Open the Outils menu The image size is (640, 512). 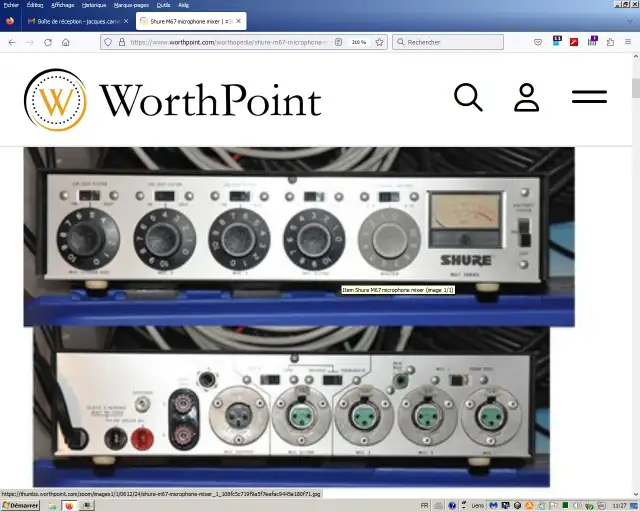(163, 5)
